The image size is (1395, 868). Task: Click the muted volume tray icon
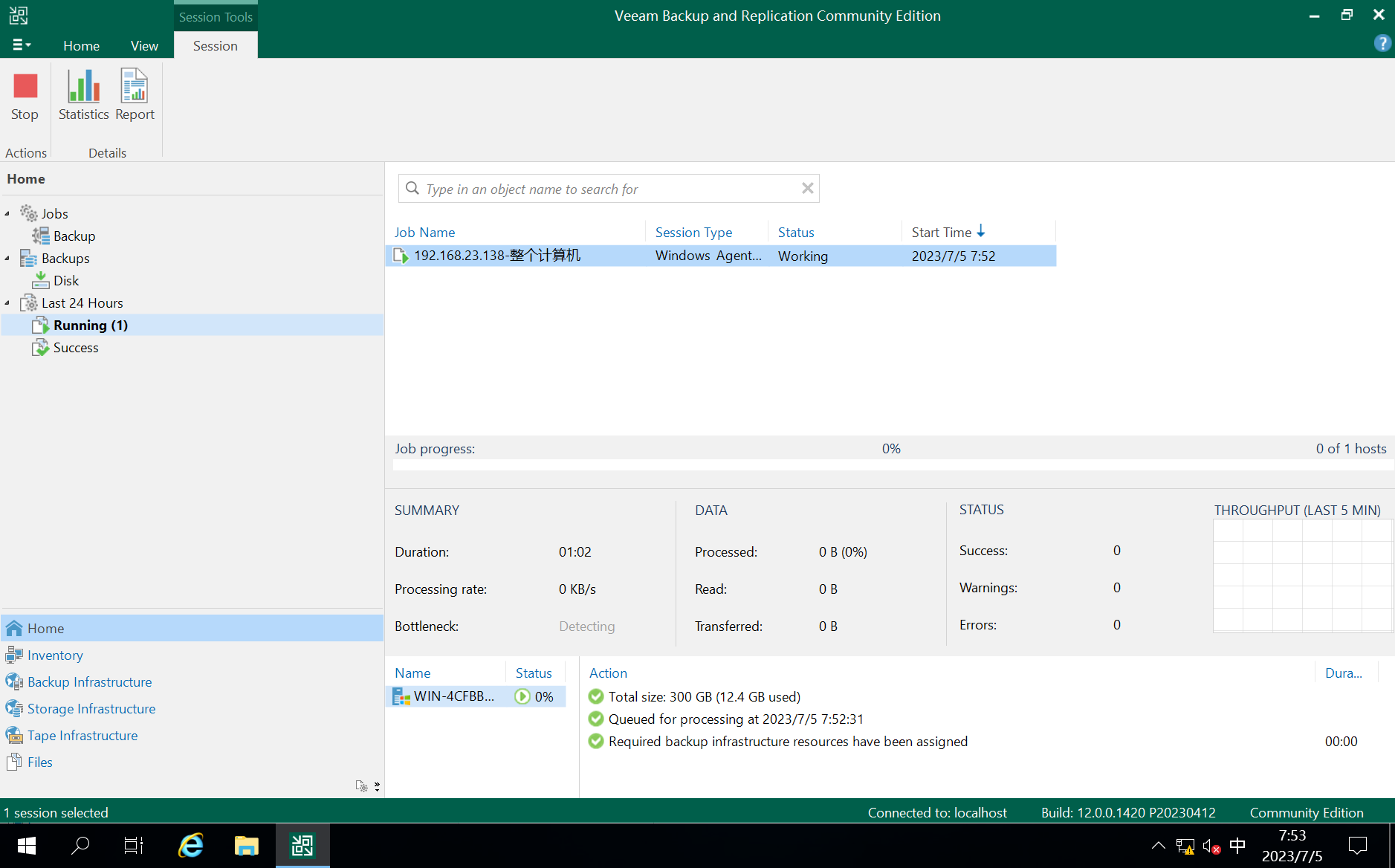click(x=1211, y=846)
